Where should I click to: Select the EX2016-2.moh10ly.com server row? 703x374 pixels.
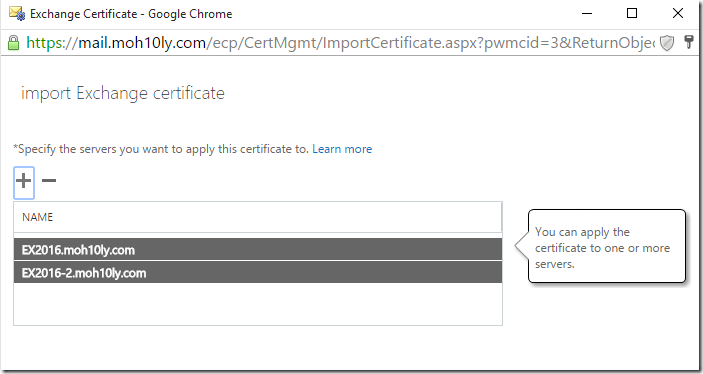coord(258,273)
